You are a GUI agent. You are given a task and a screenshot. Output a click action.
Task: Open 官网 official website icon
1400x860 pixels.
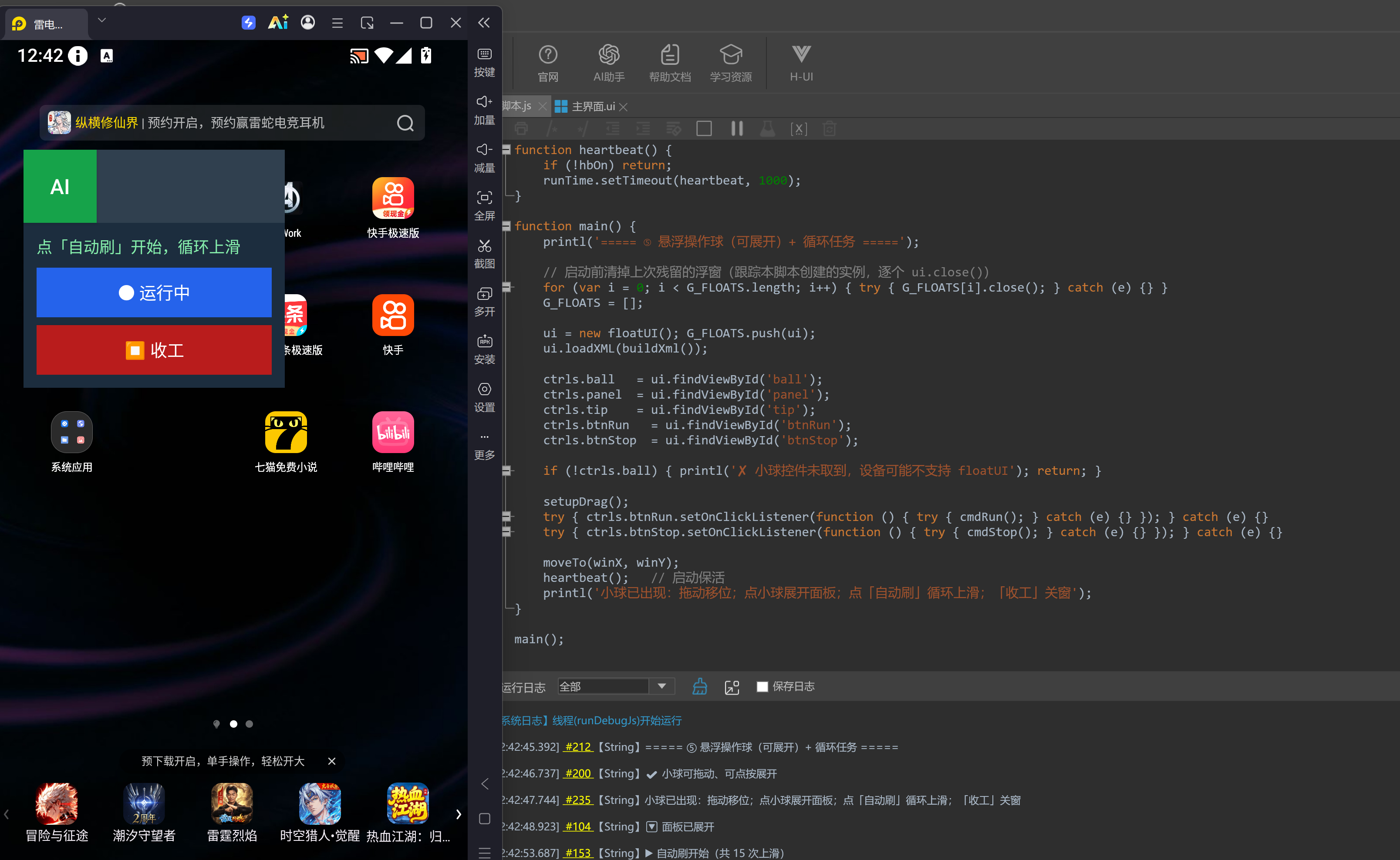pos(548,63)
